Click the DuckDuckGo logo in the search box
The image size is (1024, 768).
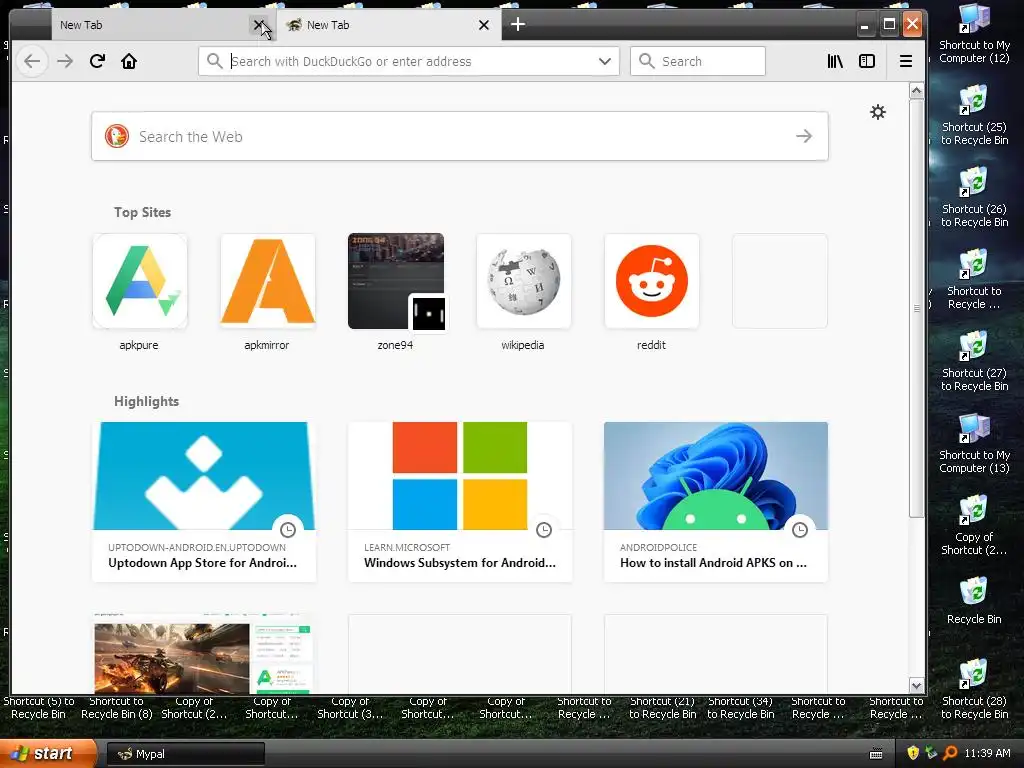pos(117,136)
